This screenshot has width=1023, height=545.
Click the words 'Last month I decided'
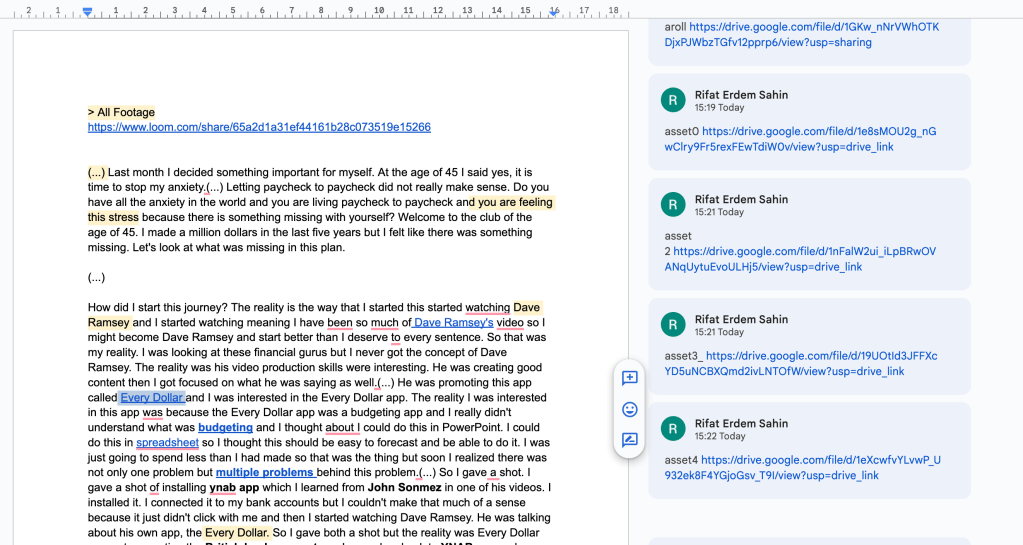coord(160,172)
